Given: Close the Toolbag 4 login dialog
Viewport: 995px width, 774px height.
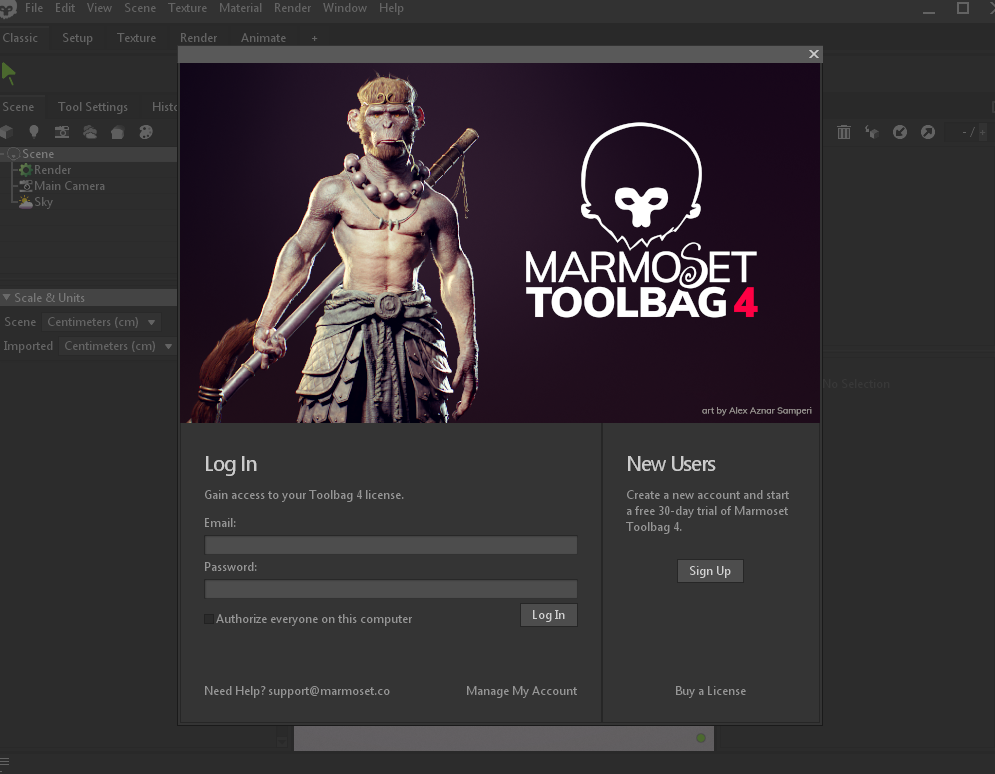Looking at the screenshot, I should 814,54.
